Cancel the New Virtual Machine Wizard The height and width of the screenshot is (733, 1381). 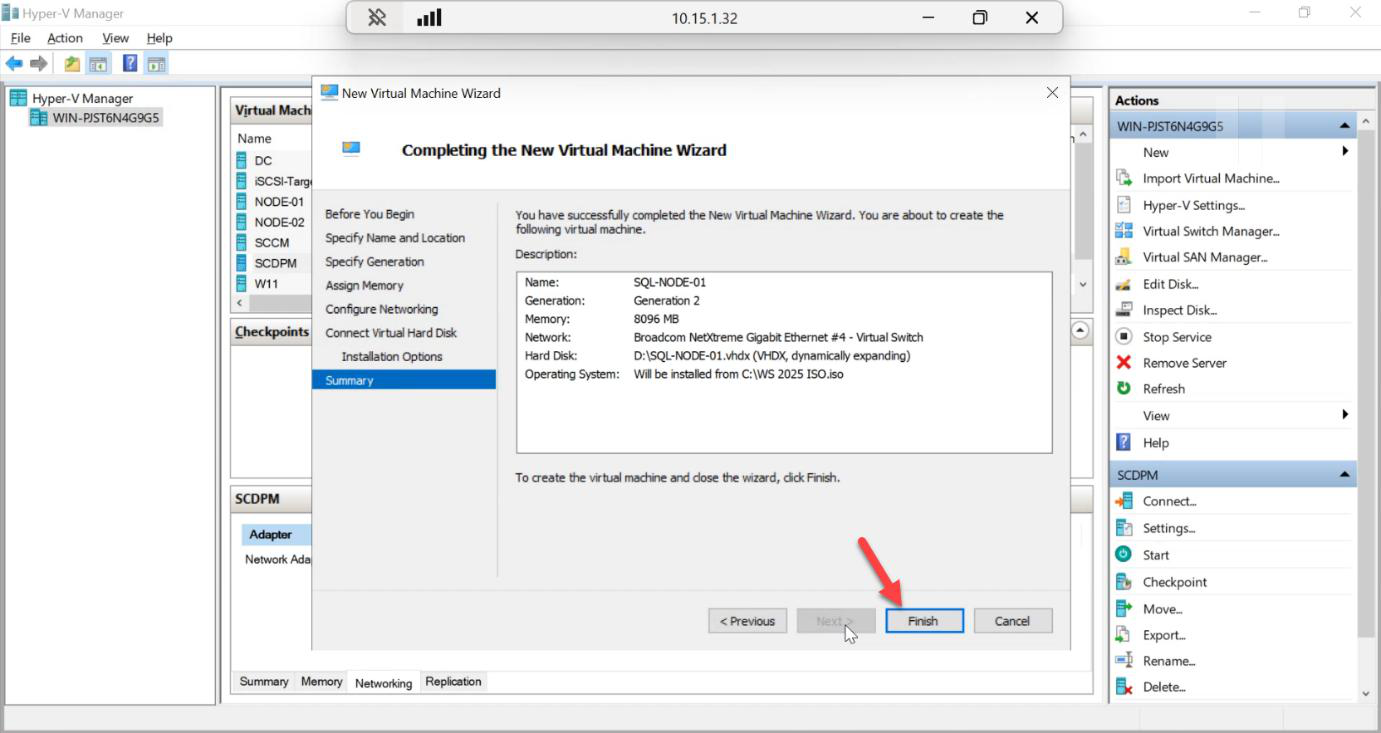coord(1012,621)
